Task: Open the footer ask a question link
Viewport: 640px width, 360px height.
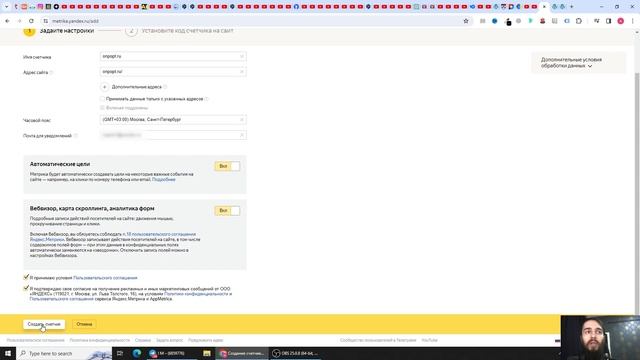Action: click(x=169, y=340)
